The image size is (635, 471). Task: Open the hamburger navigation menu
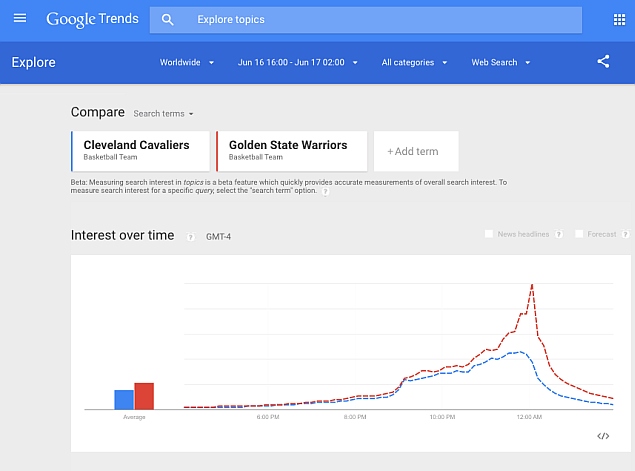(x=20, y=18)
